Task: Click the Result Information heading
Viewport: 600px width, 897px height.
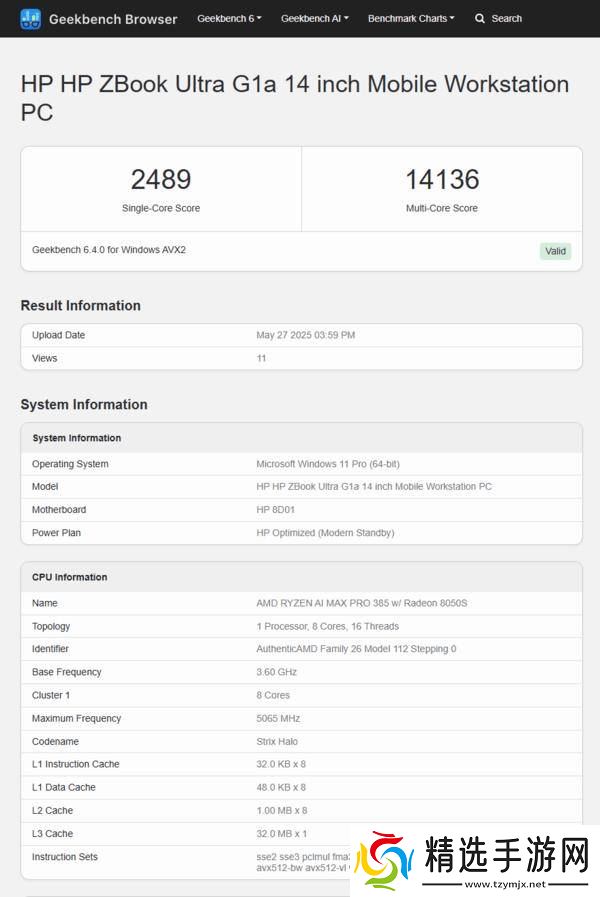Action: [81, 306]
